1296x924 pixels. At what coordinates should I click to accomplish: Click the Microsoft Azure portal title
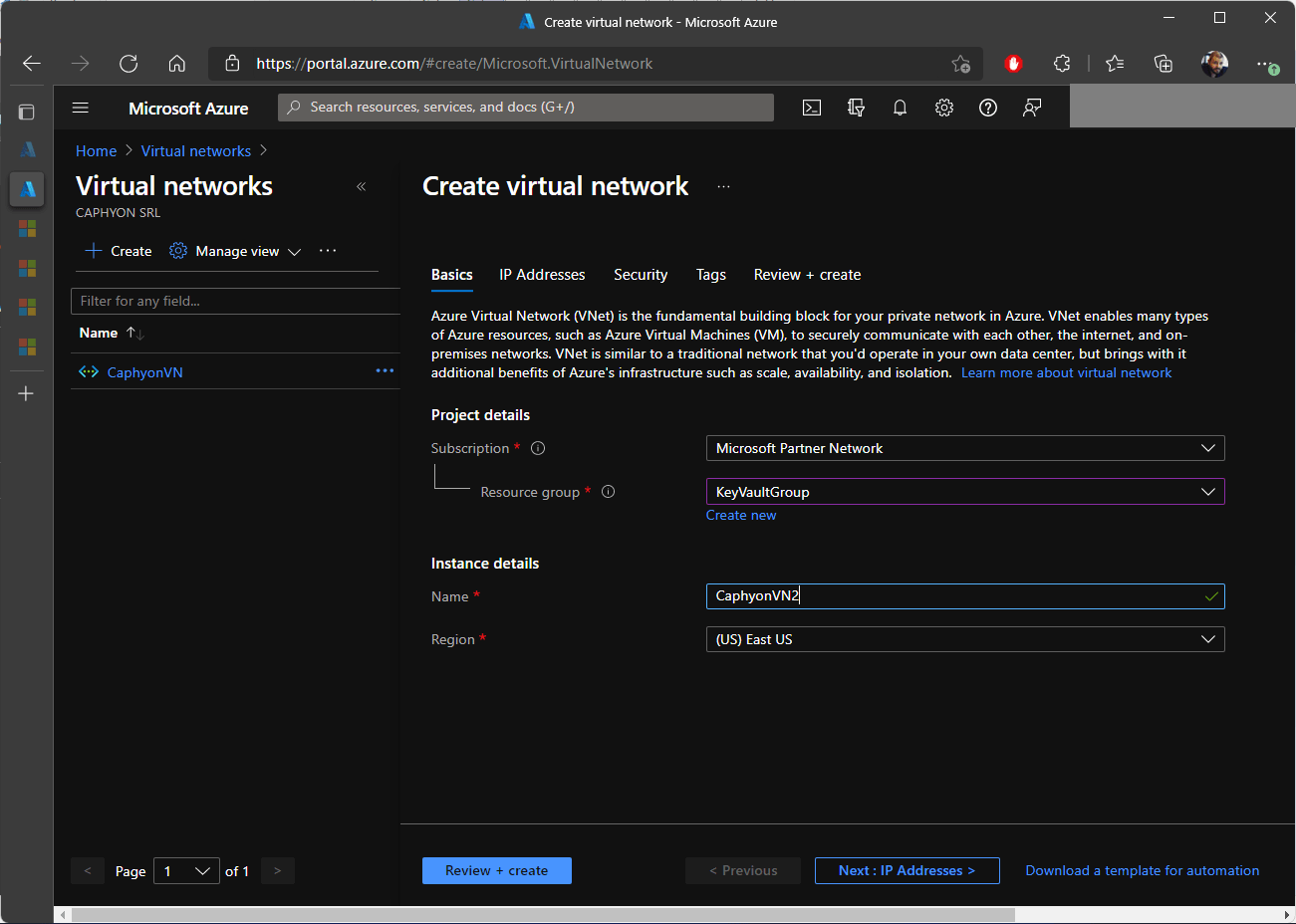[188, 108]
